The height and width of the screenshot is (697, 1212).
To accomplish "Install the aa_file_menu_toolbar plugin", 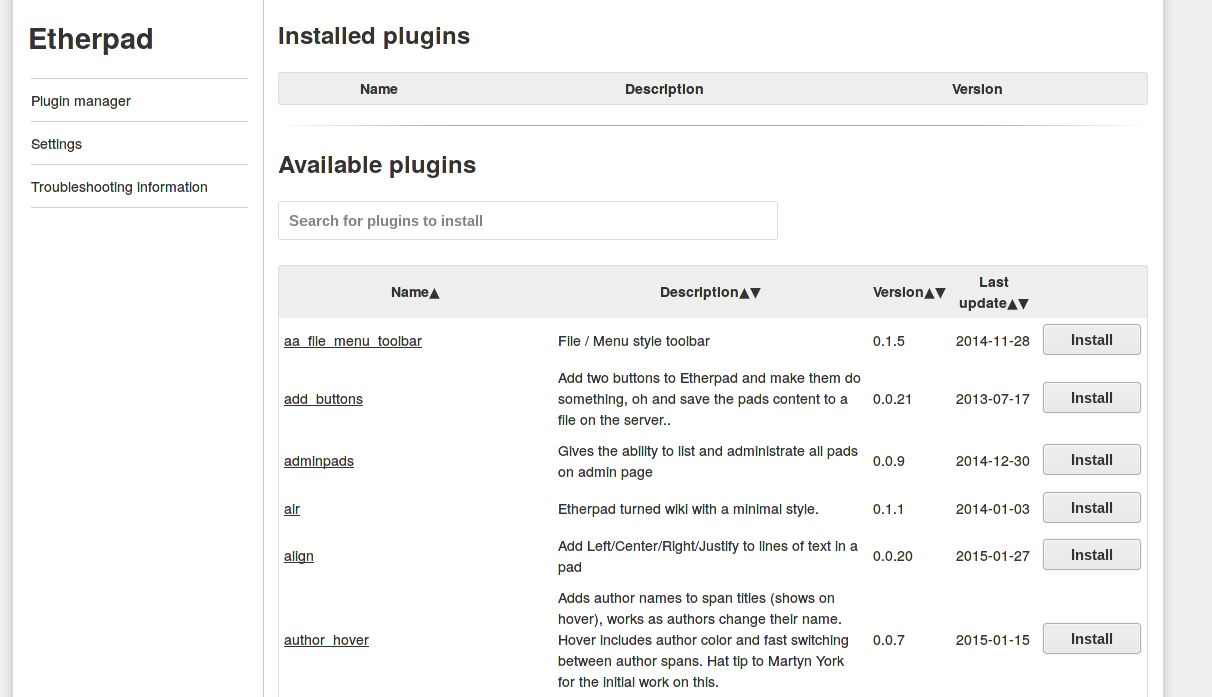I will coord(1091,340).
